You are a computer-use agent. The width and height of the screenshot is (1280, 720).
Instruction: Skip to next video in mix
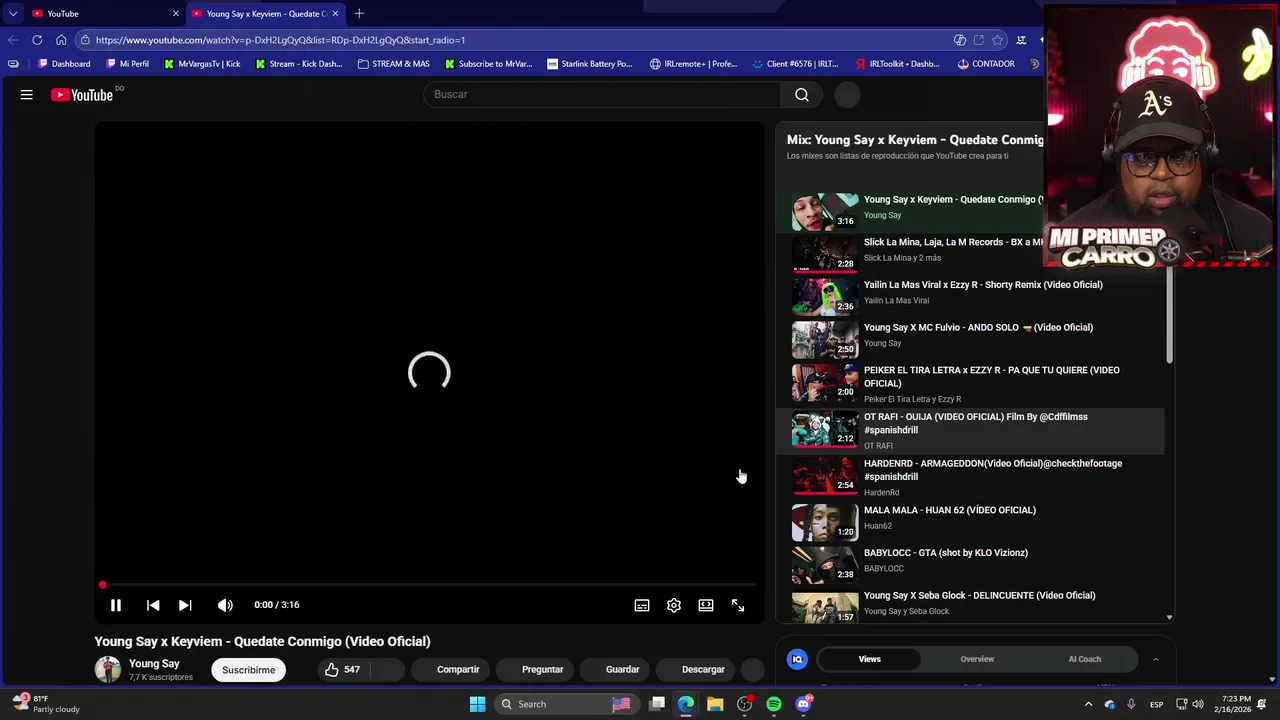click(x=185, y=605)
